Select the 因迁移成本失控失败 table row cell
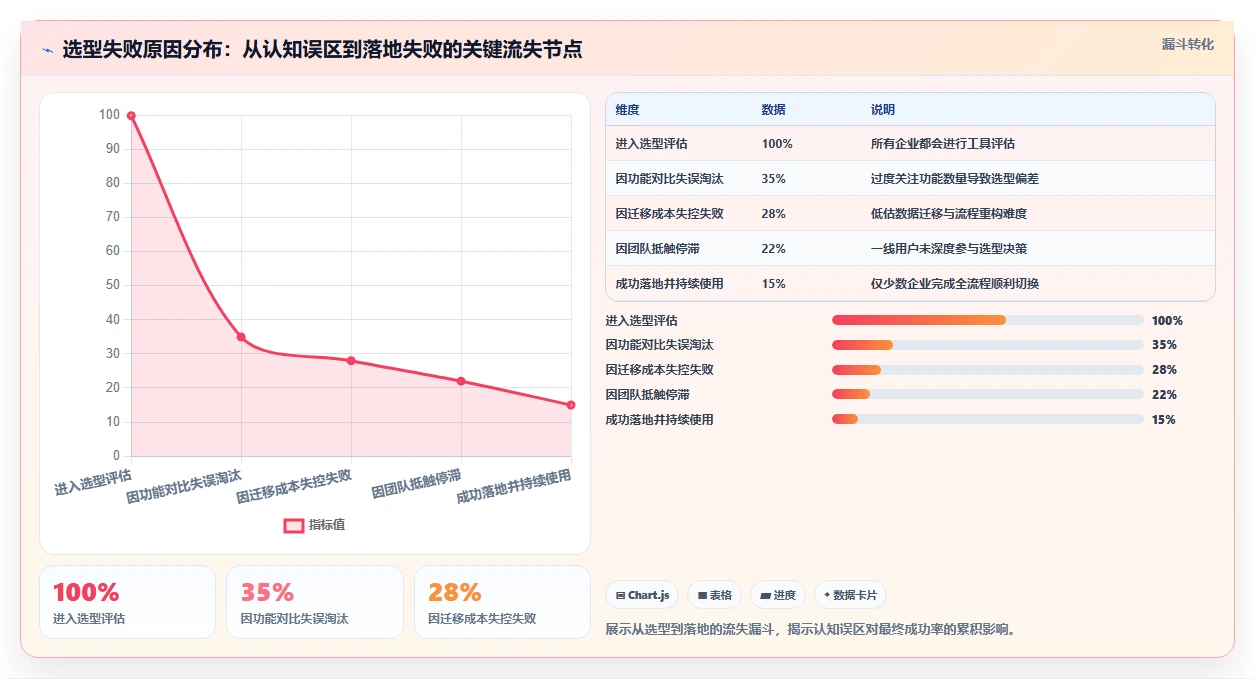The width and height of the screenshot is (1255, 679). tap(670, 214)
